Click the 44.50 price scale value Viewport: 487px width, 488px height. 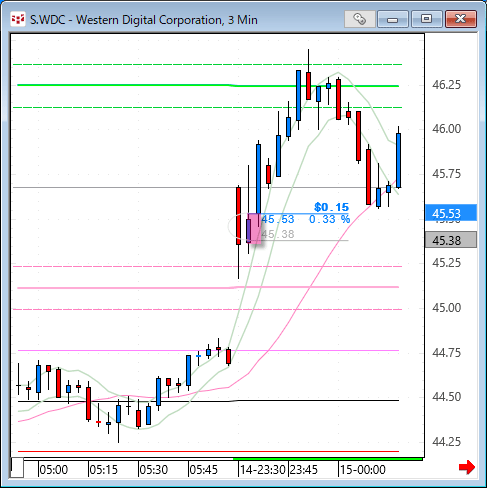[x=446, y=397]
